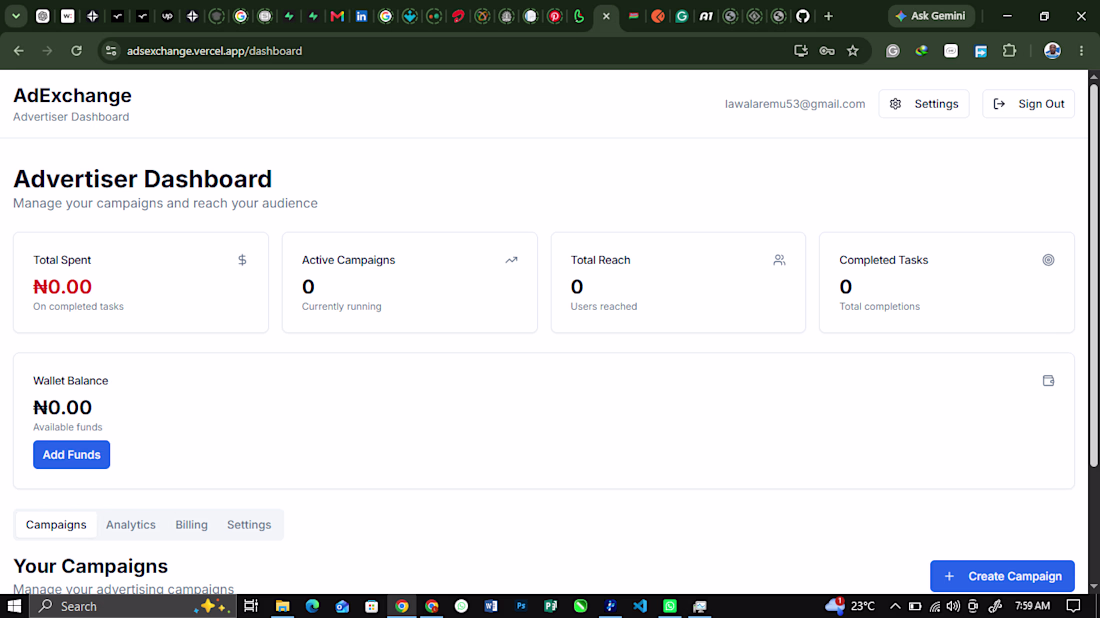Viewport: 1100px width, 618px height.
Task: Click the dollar icon in Total Spent card
Action: point(242,260)
